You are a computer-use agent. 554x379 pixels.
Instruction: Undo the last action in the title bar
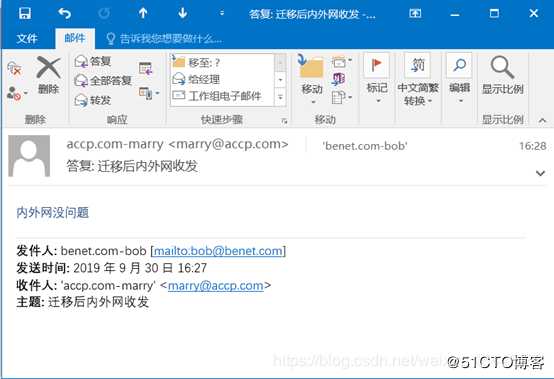pyautogui.click(x=65, y=13)
